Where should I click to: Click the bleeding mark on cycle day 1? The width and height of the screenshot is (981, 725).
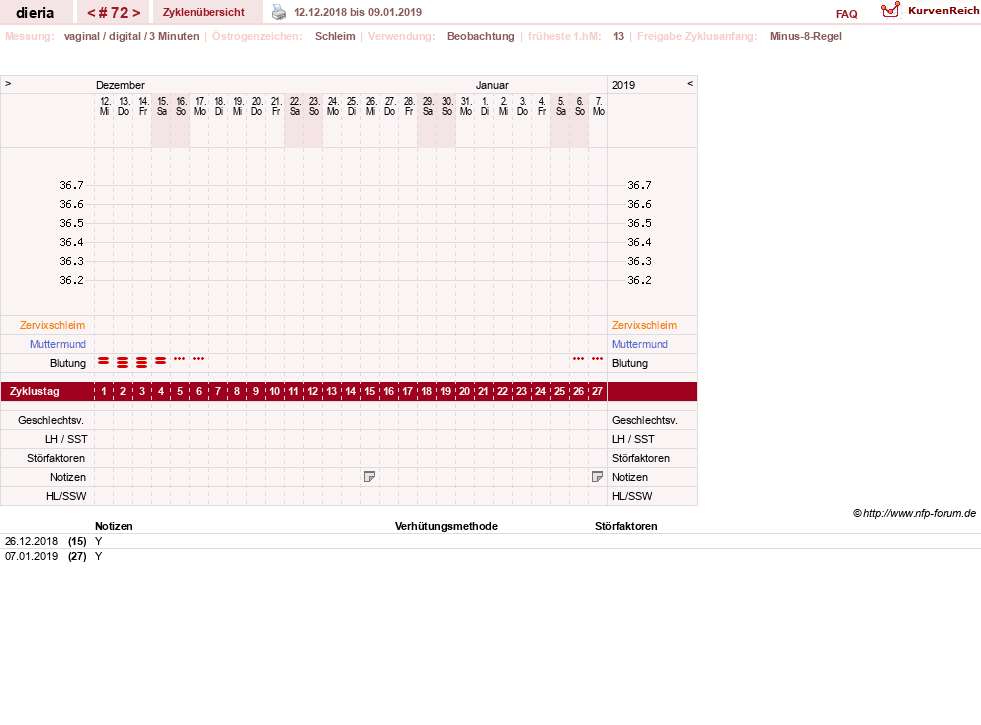(x=104, y=362)
